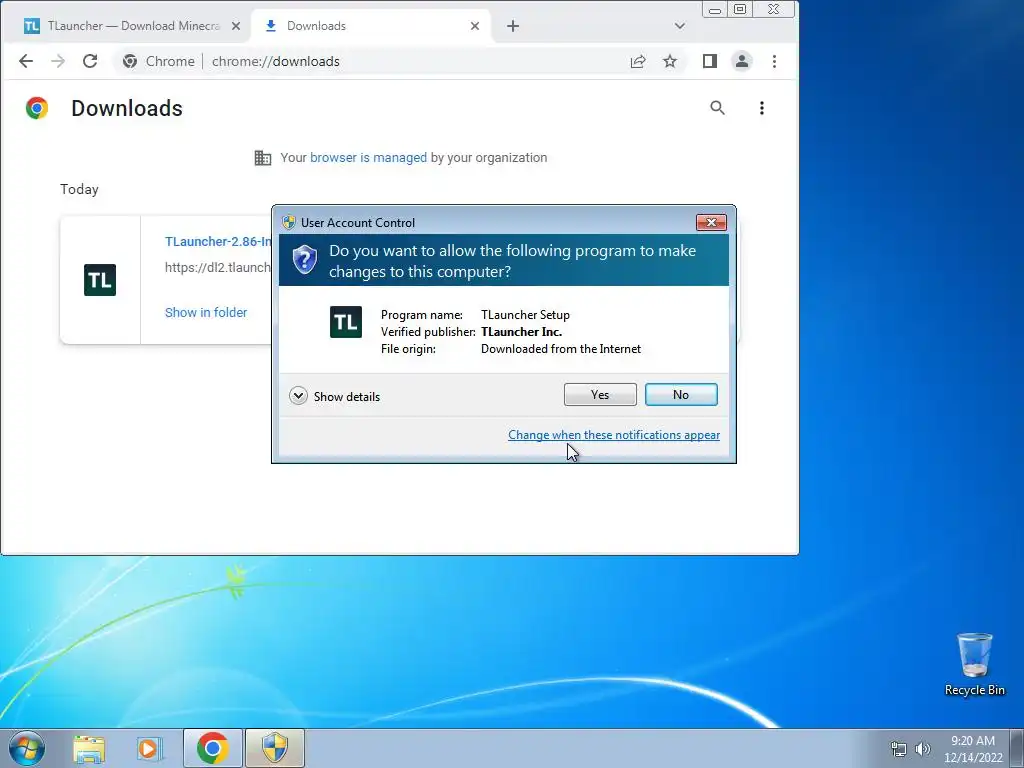Open Chrome three-dot menu in toolbar

pos(775,61)
